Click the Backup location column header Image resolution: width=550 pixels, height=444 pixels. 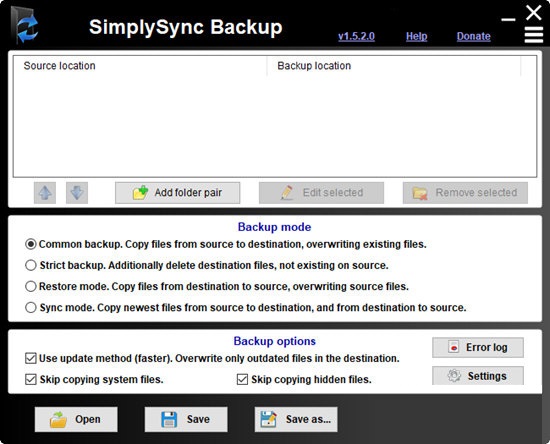(x=394, y=66)
